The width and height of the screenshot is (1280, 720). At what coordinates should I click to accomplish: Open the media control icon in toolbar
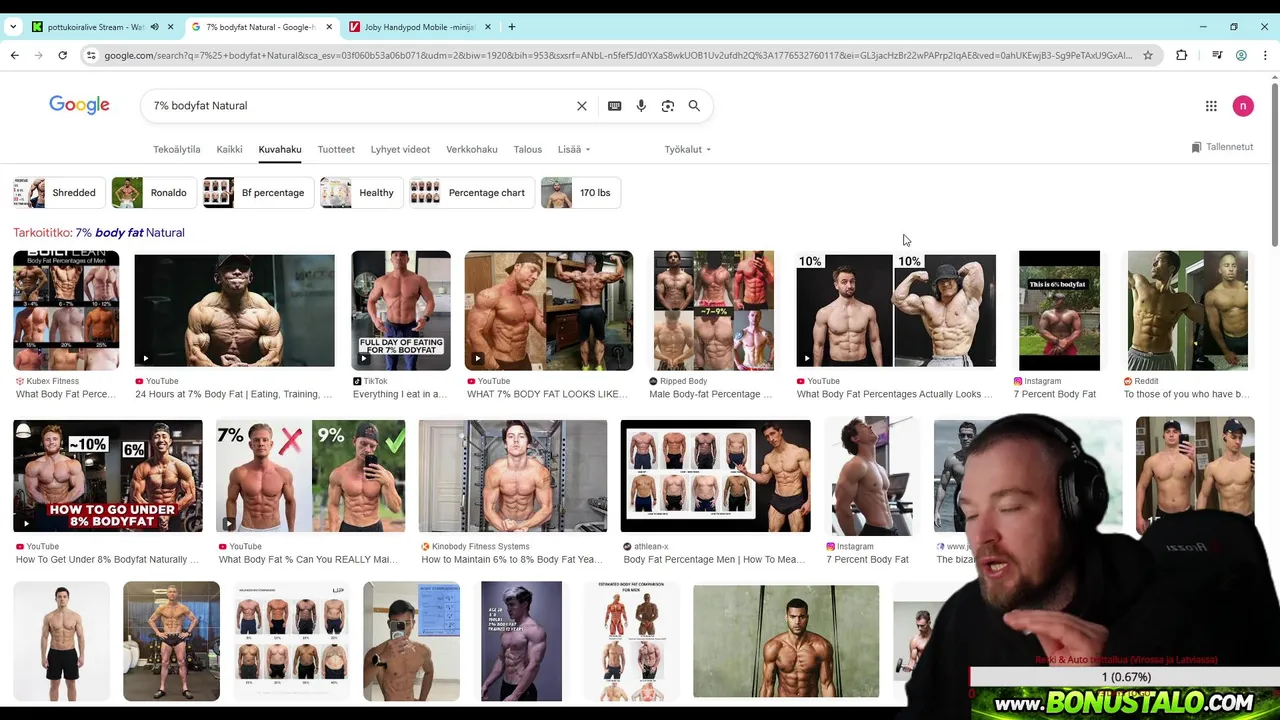1217,55
